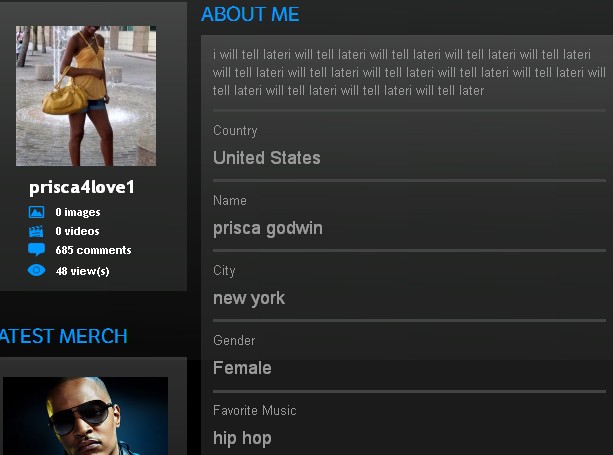Click the 'i will tell later' bio text

(409, 72)
